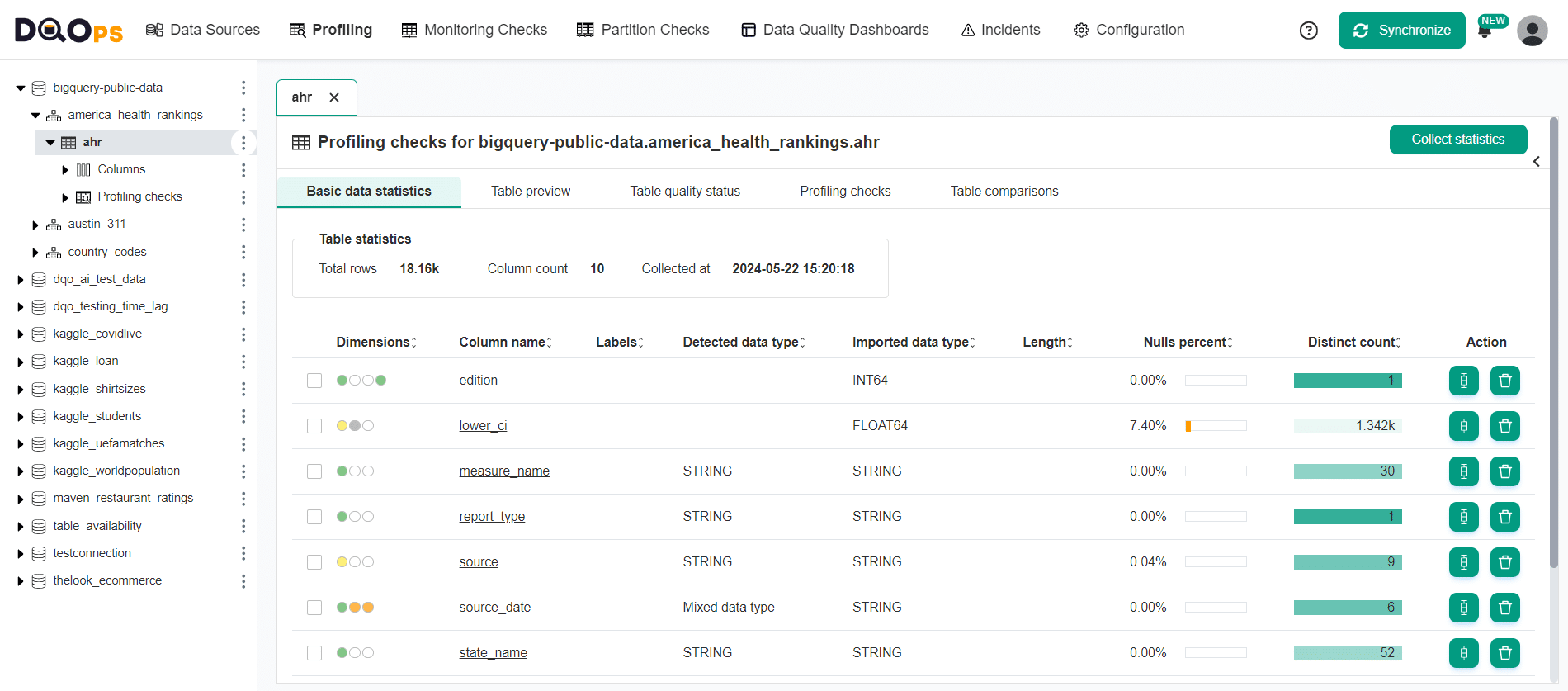Open the notifications bell icon
The height and width of the screenshot is (691, 1568).
(1485, 32)
